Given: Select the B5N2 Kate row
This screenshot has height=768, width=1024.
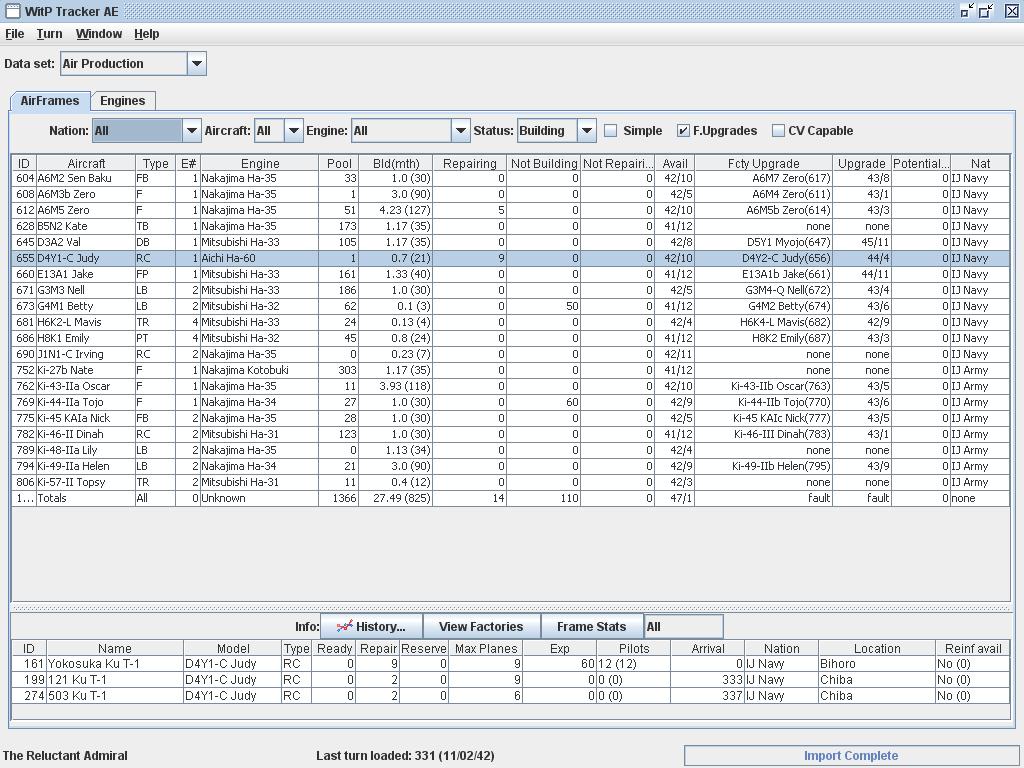Looking at the screenshot, I should [511, 226].
